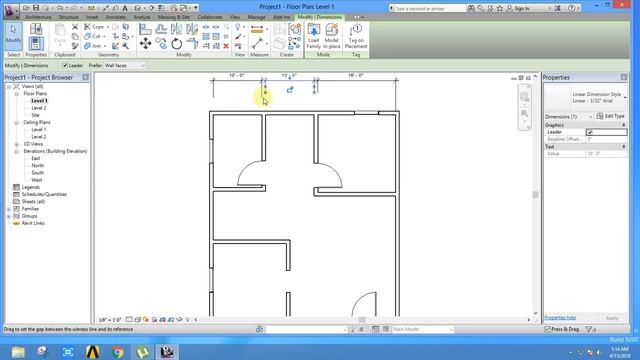
Task: Open the Manage ribbon tab
Action: click(256, 17)
